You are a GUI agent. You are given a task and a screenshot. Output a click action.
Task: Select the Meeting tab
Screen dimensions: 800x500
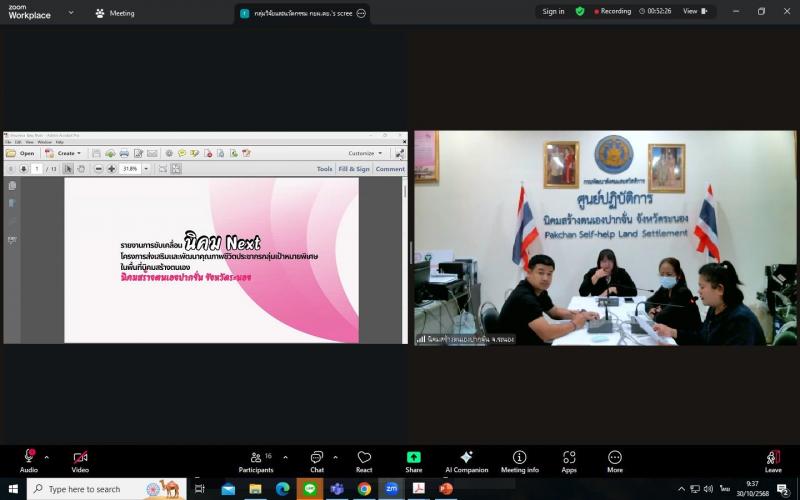115,13
